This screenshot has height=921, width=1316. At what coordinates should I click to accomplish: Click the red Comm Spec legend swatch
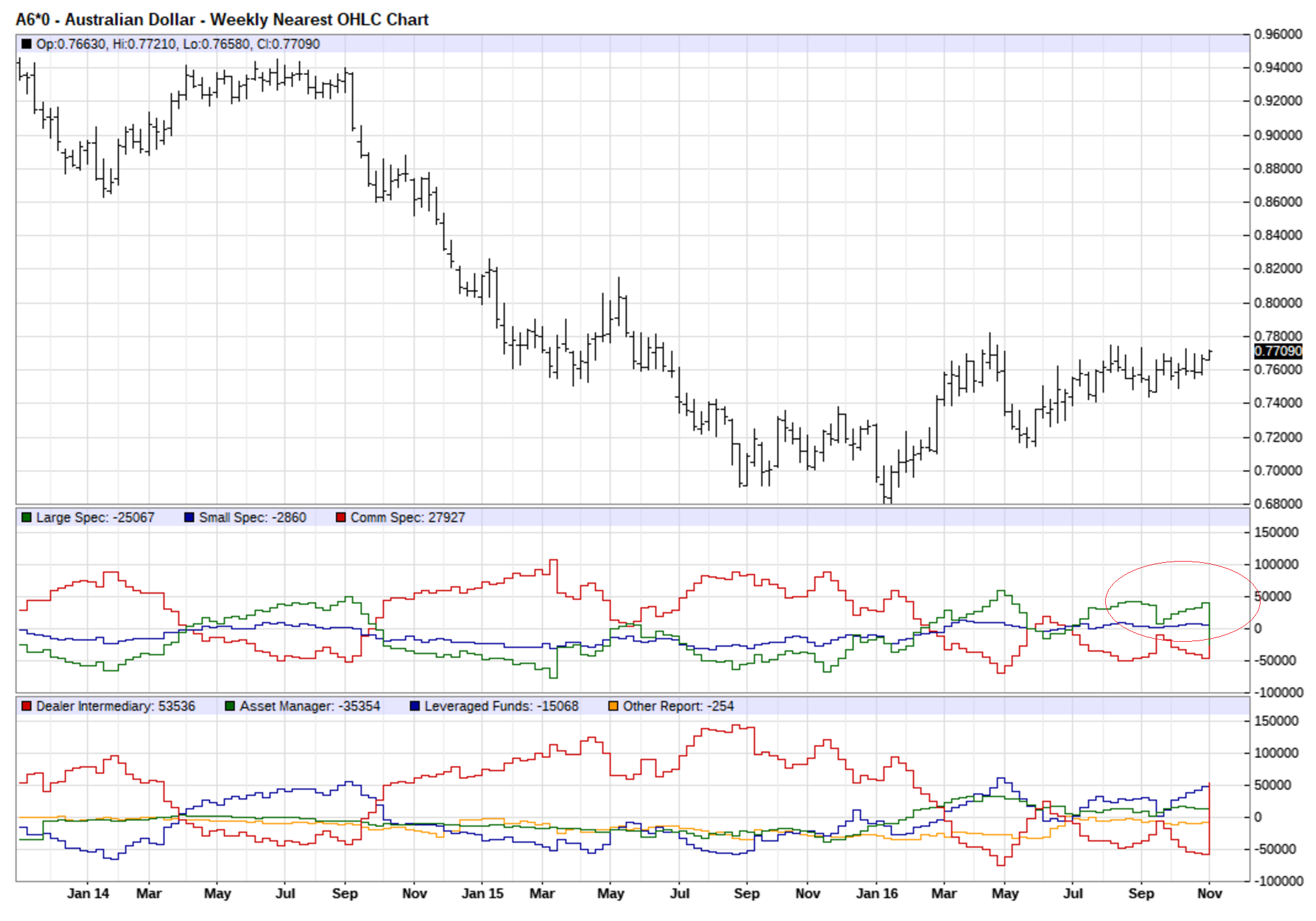[x=340, y=518]
